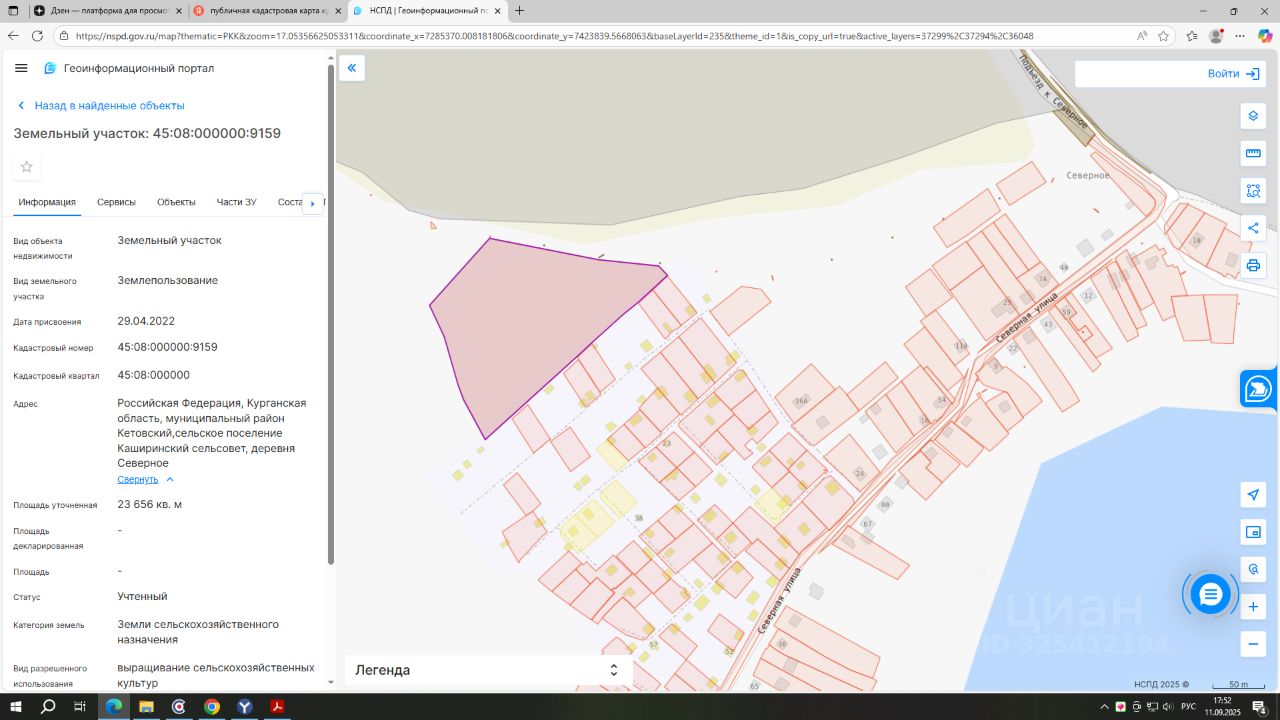Image resolution: width=1280 pixels, height=720 pixels.
Task: Open the chat assistant bubble
Action: (x=1210, y=595)
